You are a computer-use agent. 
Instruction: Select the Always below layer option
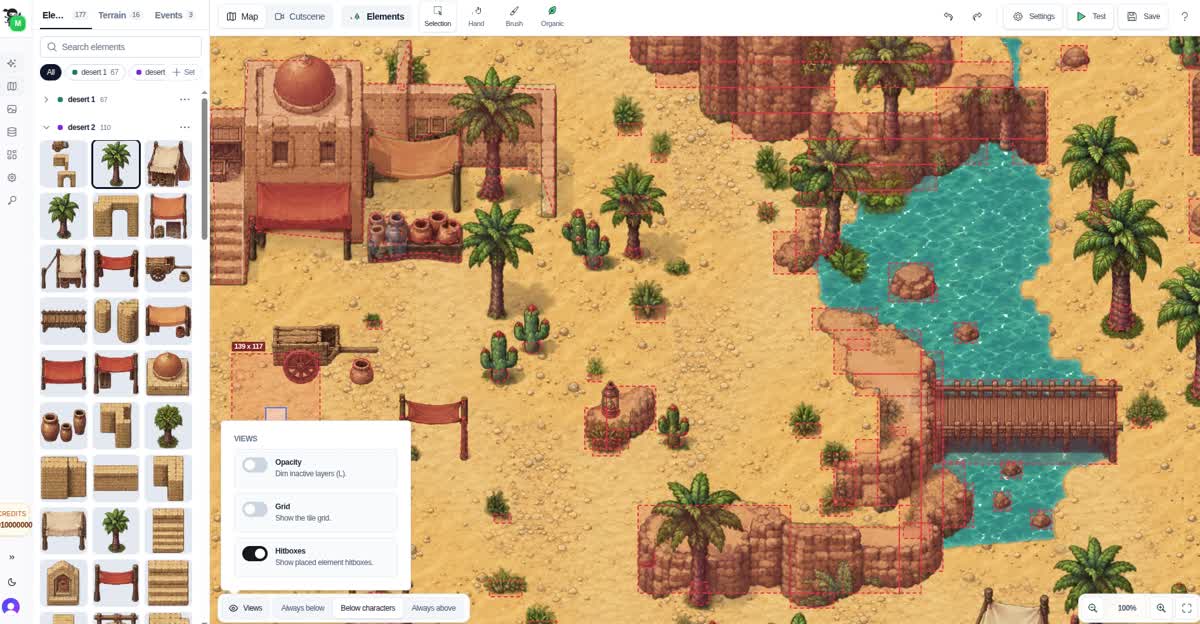pos(303,608)
